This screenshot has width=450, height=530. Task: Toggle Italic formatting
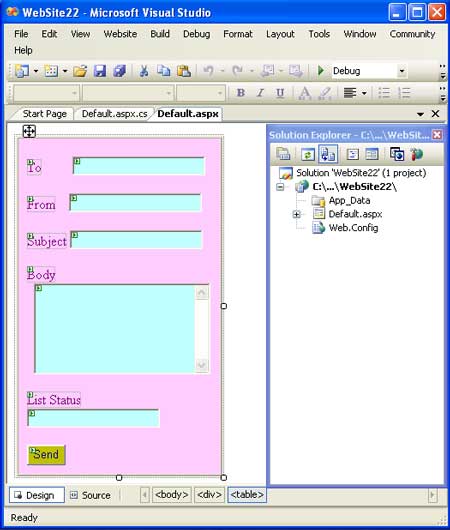(x=260, y=92)
